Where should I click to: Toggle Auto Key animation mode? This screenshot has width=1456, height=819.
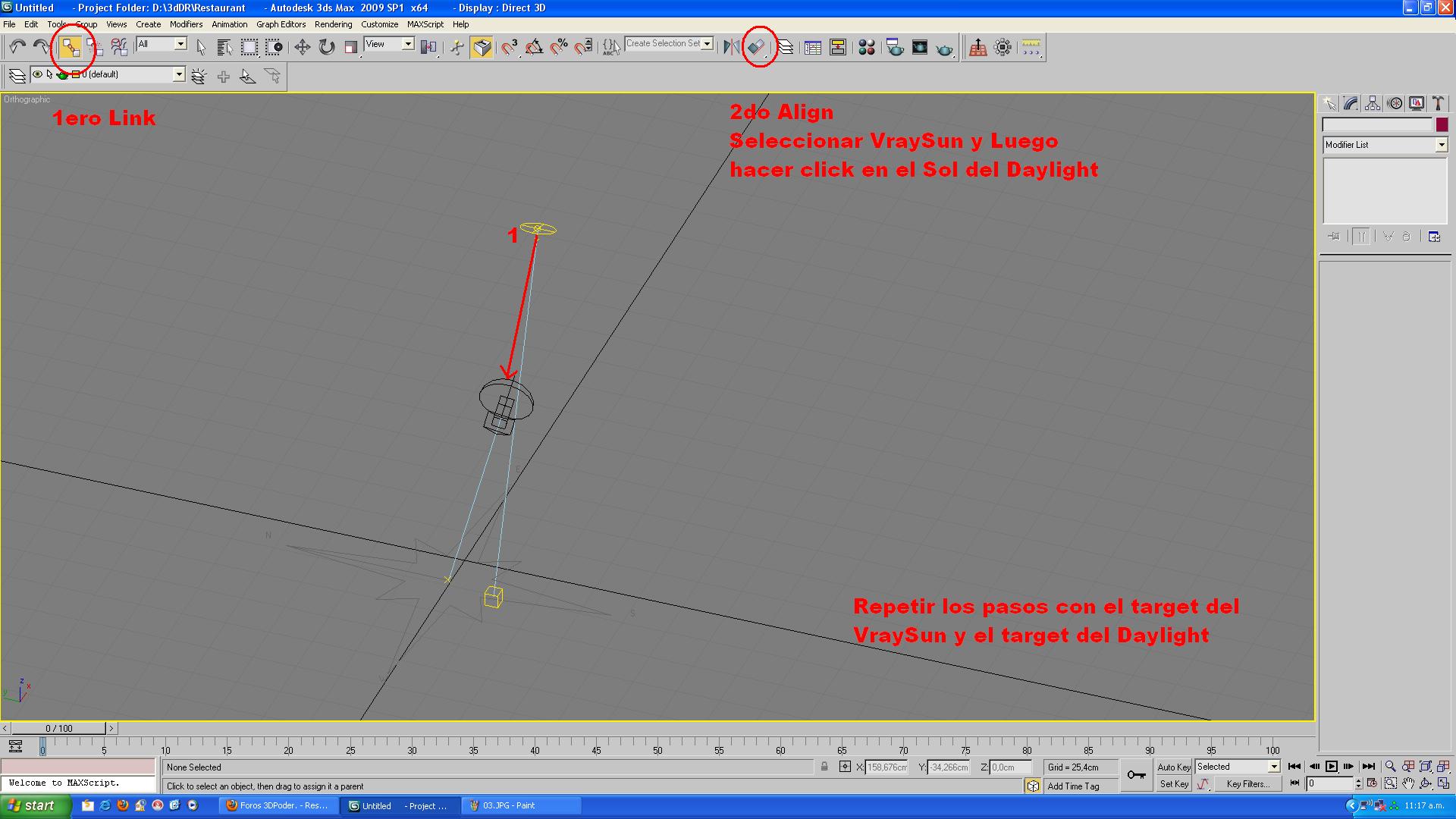click(x=1173, y=767)
